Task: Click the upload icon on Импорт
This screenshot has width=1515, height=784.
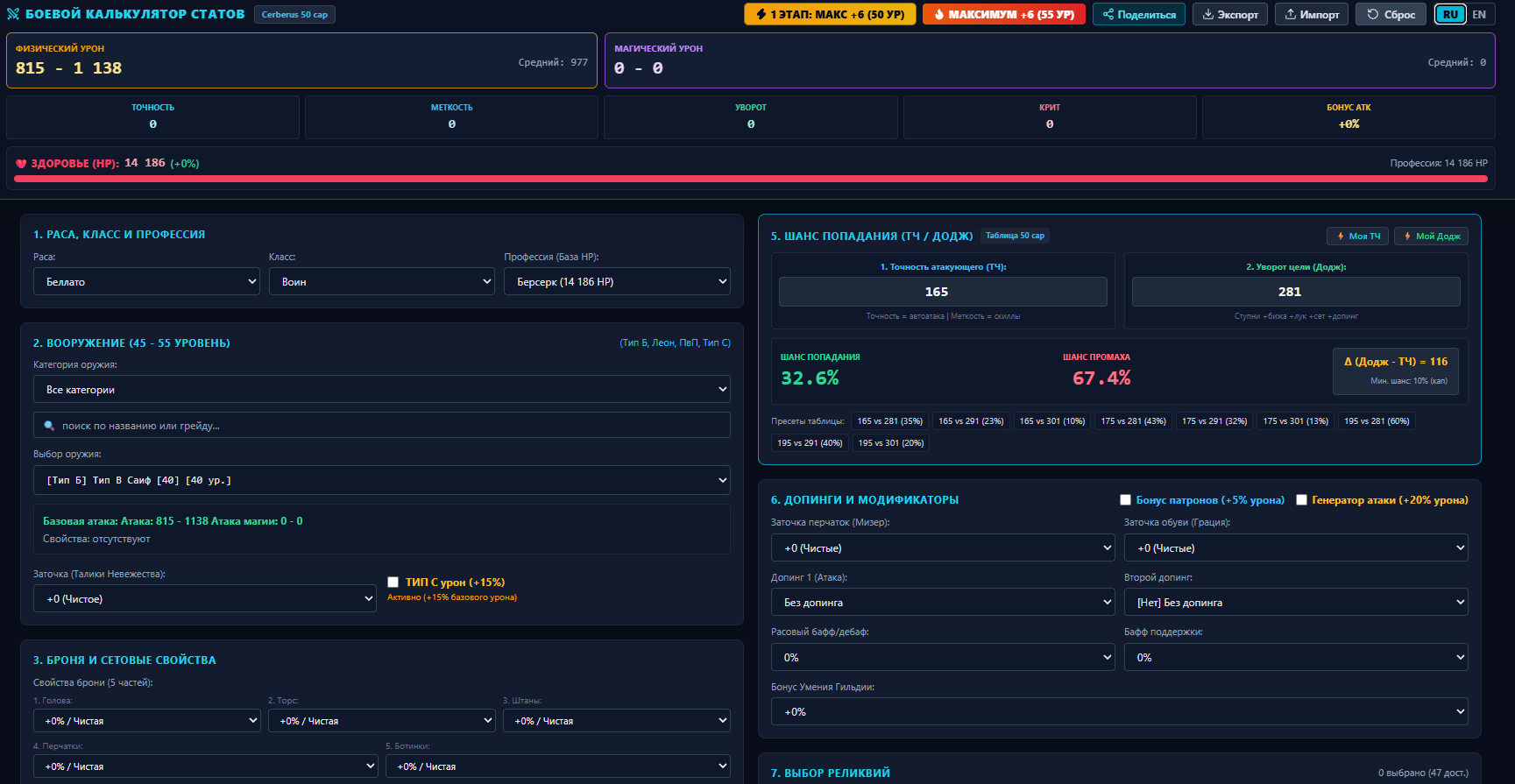Action: (1291, 14)
